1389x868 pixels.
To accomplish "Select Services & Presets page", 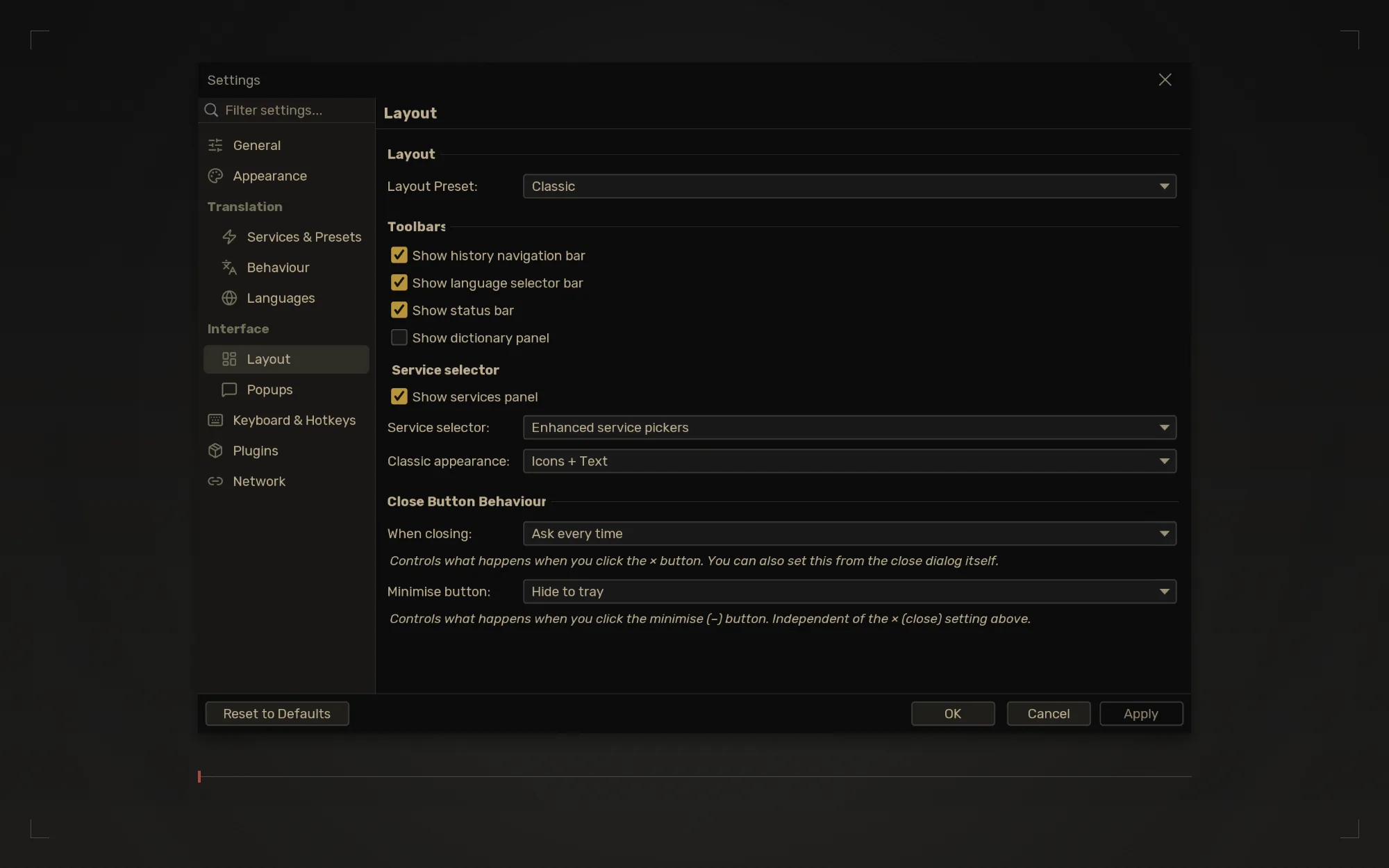I will pos(286,237).
